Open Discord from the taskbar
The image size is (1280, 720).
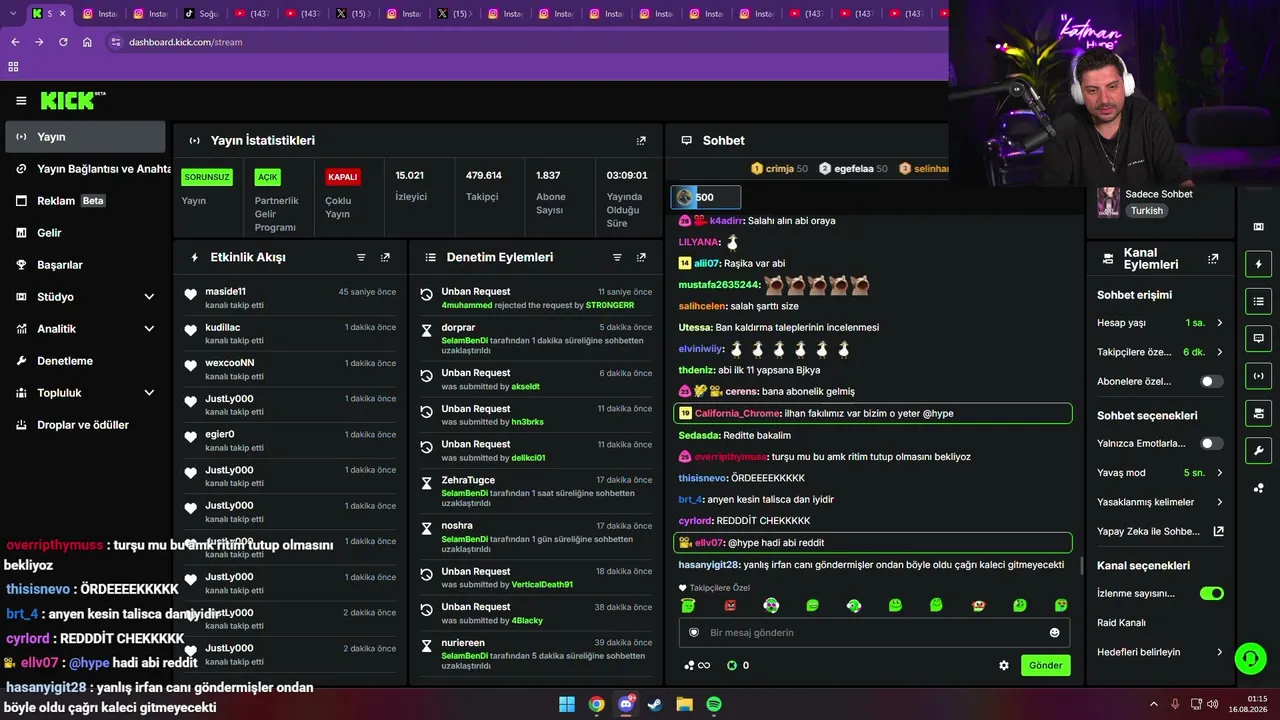coord(626,704)
